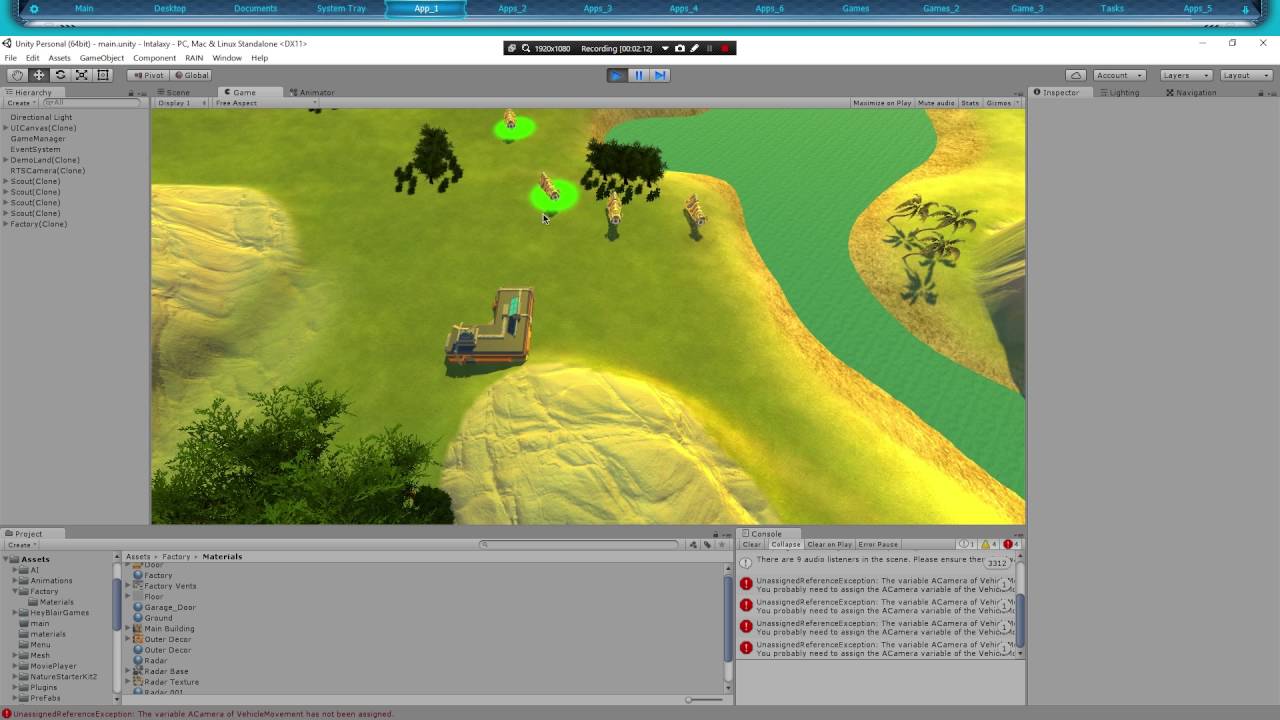Toggle Clear on Play in Console
The image size is (1280, 720).
tap(829, 545)
